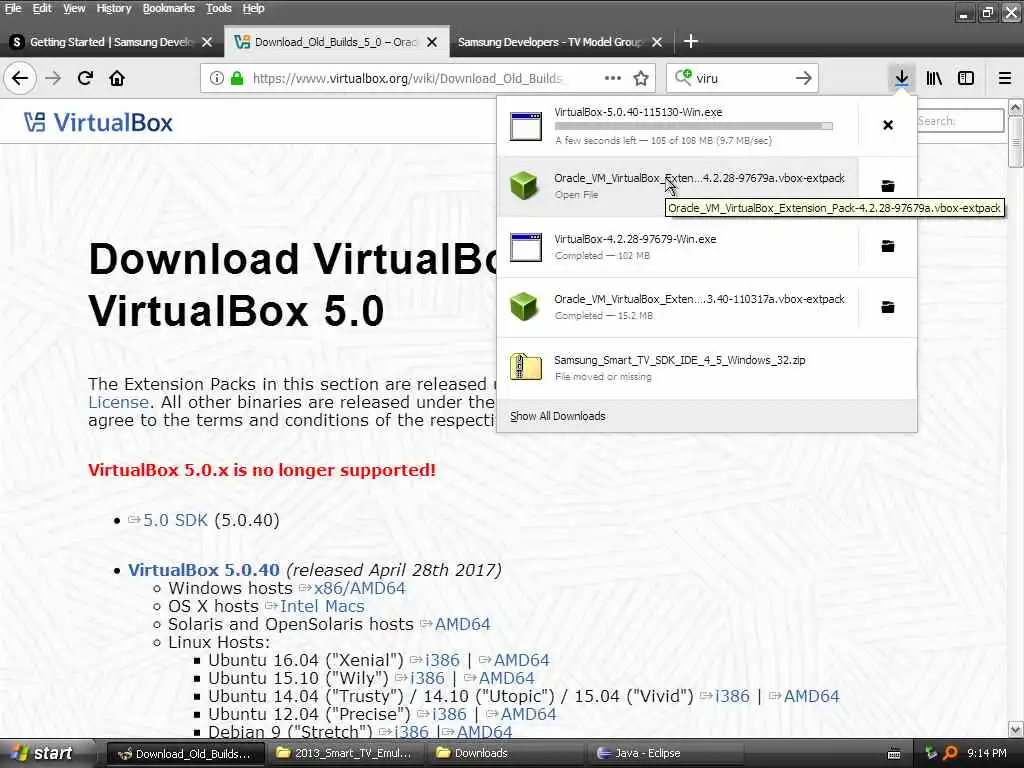Download Ubuntu 16.04 Xenial AMD64
The height and width of the screenshot is (768, 1024).
[x=521, y=660]
